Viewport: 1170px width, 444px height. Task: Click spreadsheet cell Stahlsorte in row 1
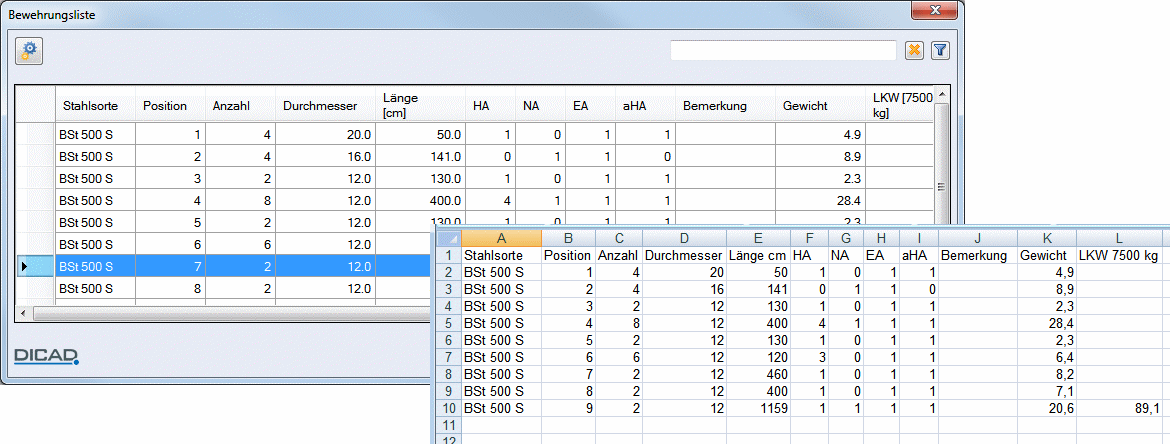501,256
